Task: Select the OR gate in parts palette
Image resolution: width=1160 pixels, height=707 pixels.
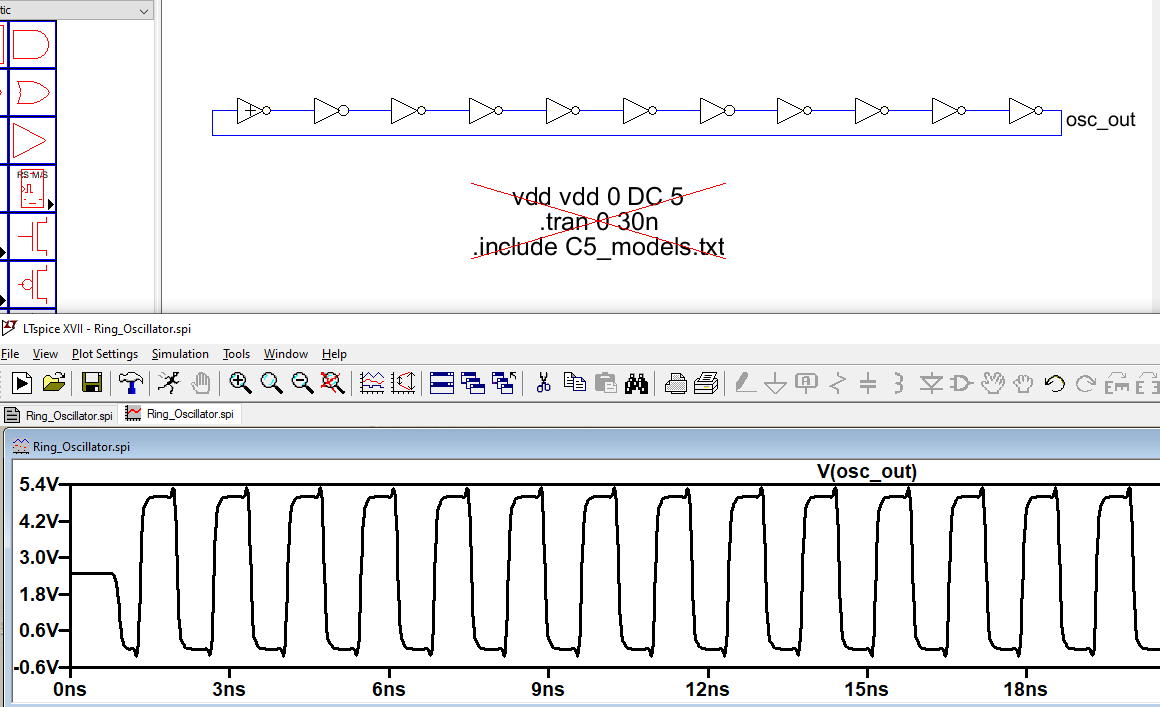Action: (x=32, y=92)
